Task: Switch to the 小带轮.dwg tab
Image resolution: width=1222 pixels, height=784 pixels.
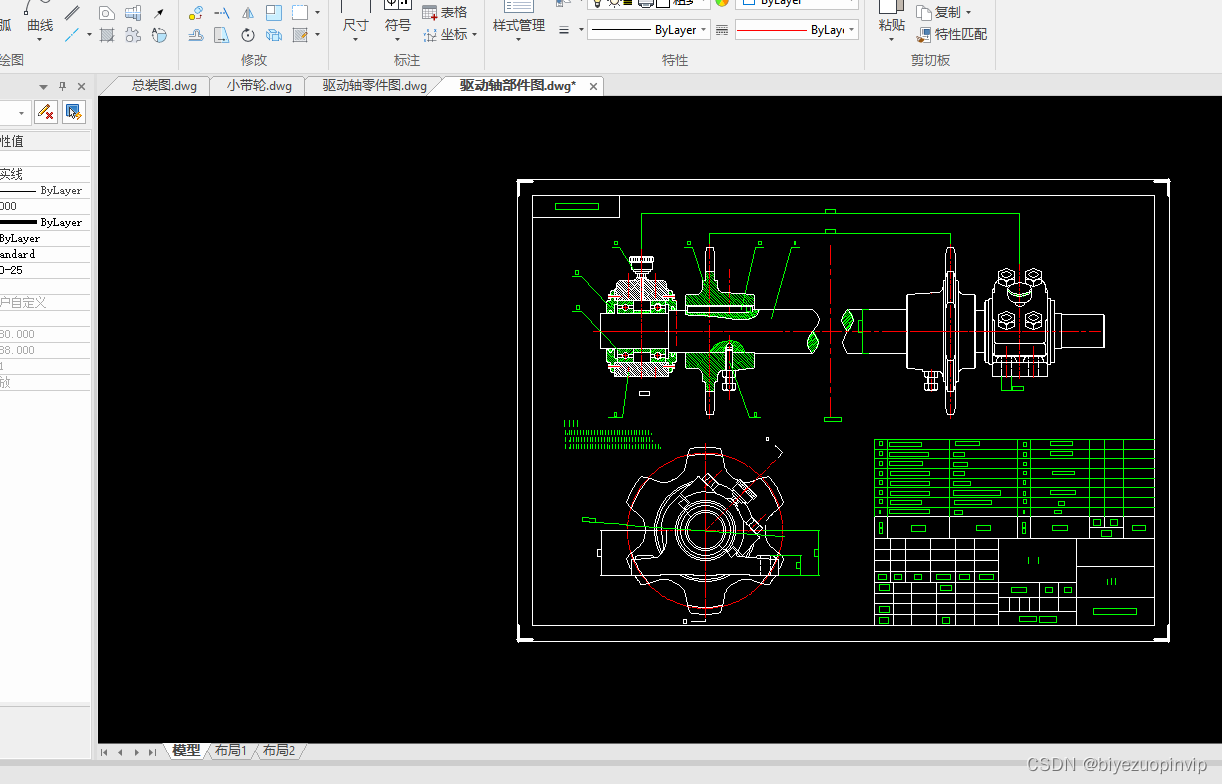Action: (259, 86)
